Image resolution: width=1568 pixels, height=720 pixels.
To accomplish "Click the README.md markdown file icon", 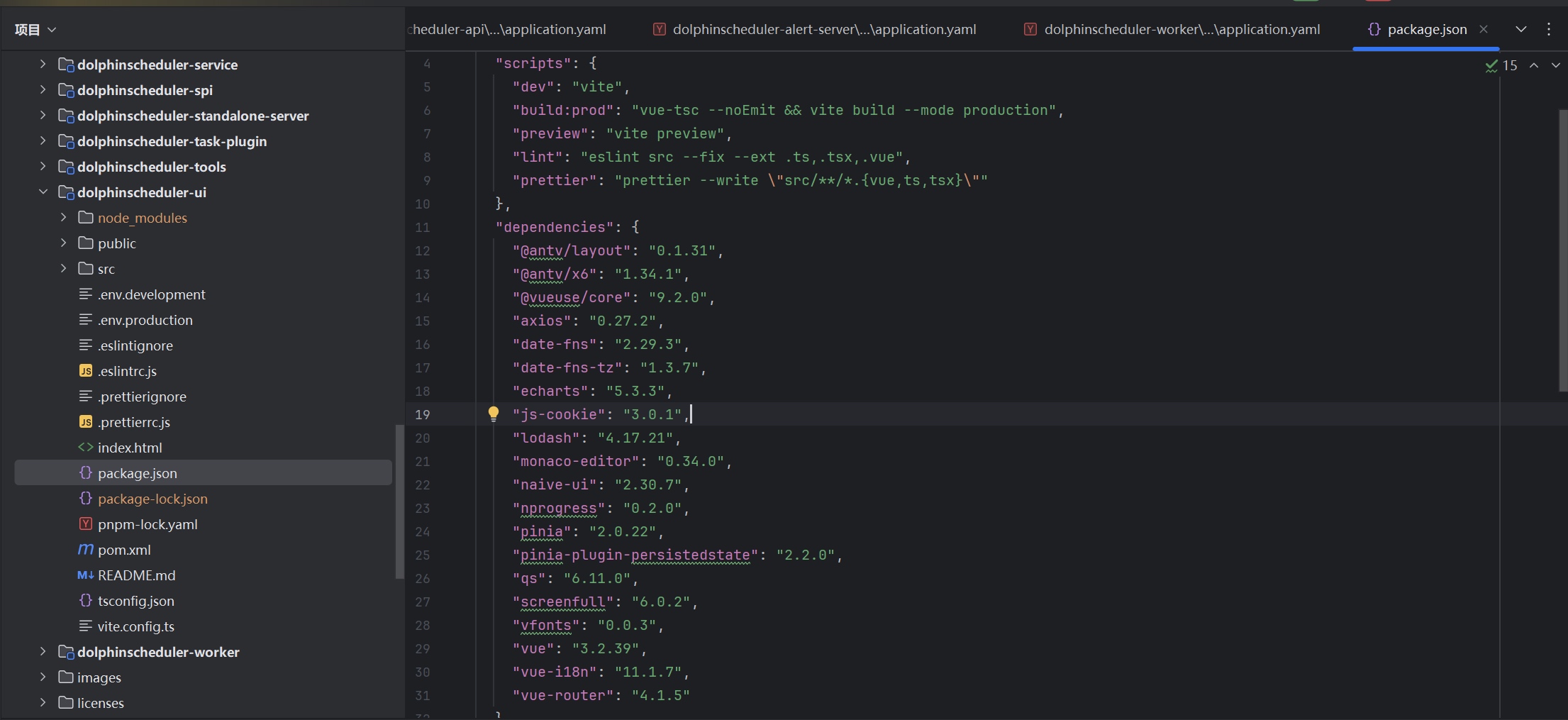I will (x=85, y=575).
